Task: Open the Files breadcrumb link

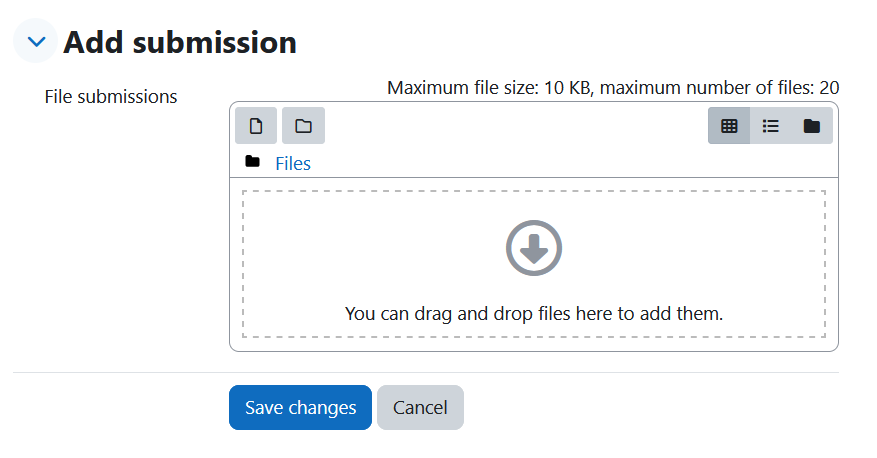Action: pyautogui.click(x=293, y=163)
